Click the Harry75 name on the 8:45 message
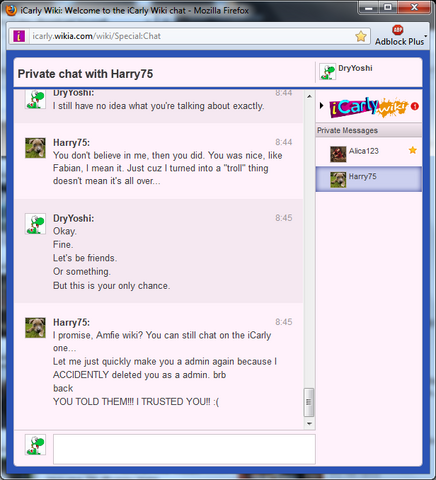Viewport: 436px width, 480px height. (x=71, y=322)
